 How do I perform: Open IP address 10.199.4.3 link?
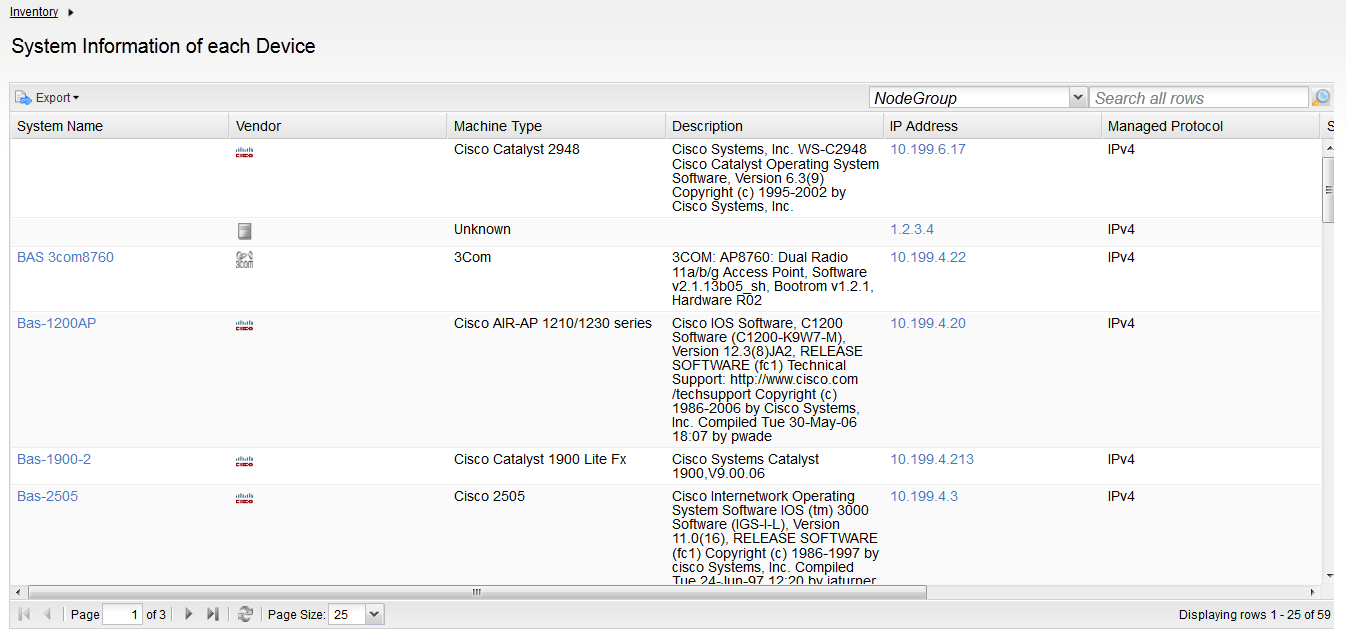[x=924, y=496]
